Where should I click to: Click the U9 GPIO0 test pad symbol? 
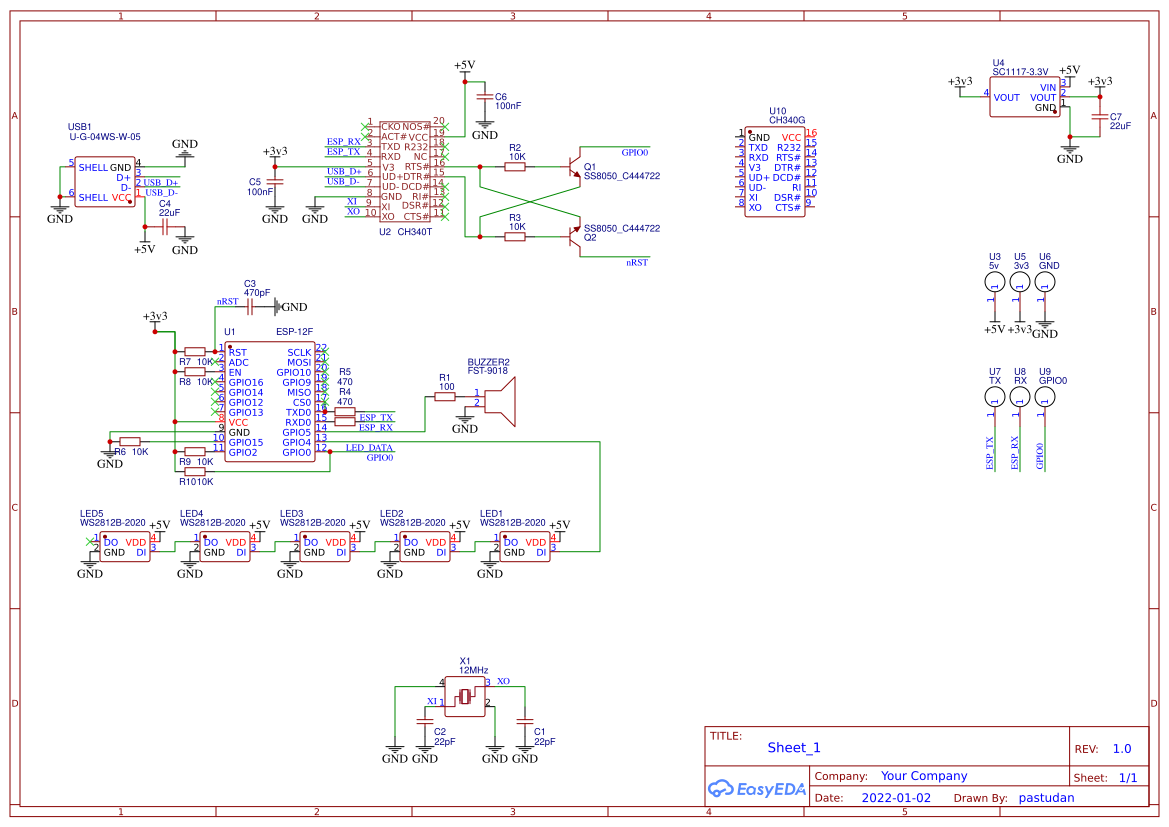click(1044, 397)
